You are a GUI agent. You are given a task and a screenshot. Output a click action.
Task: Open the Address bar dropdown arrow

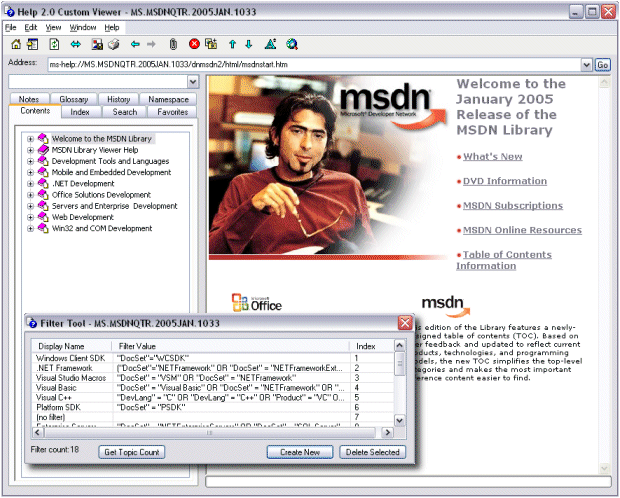tap(586, 65)
